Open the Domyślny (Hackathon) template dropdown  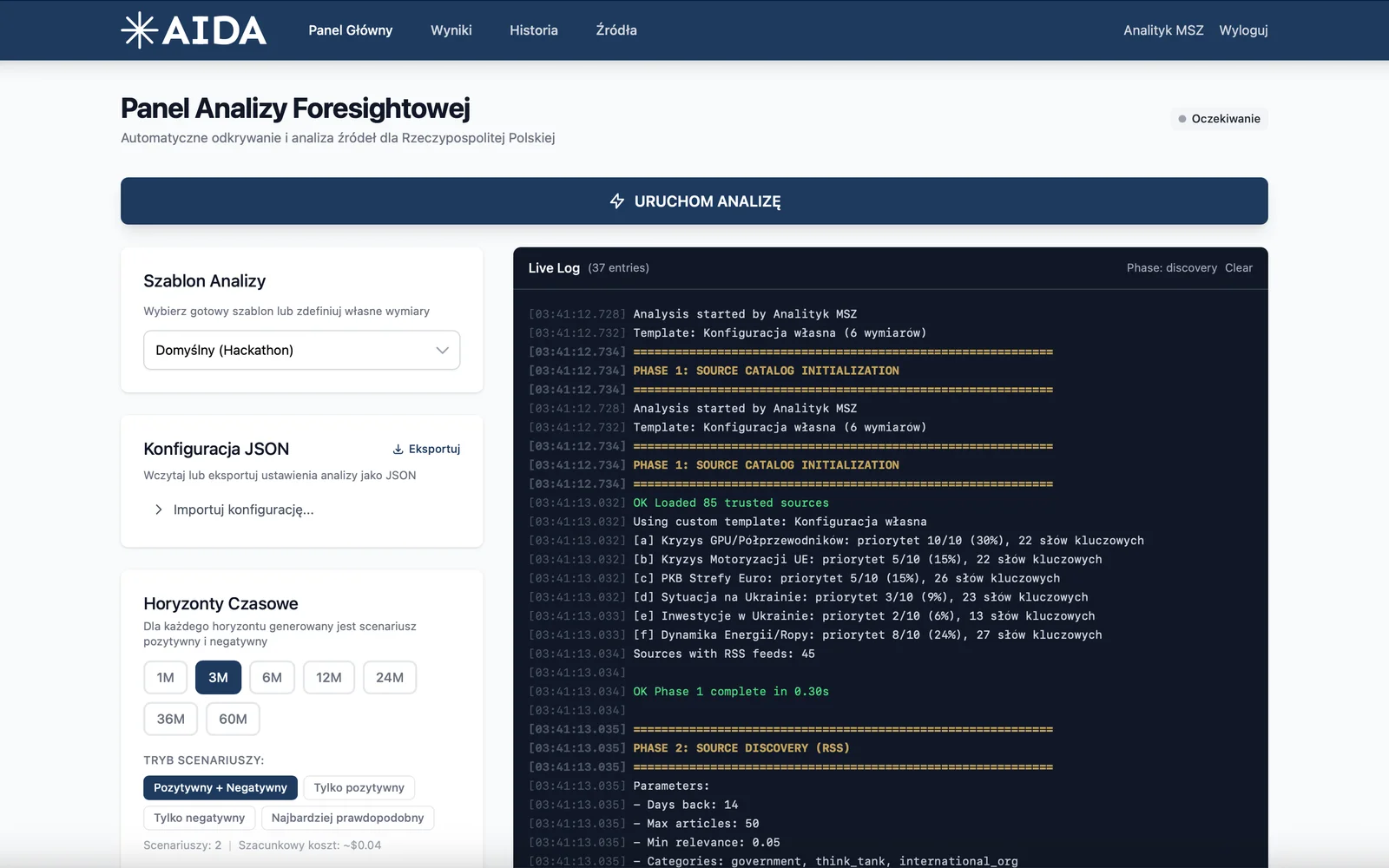[x=302, y=350]
